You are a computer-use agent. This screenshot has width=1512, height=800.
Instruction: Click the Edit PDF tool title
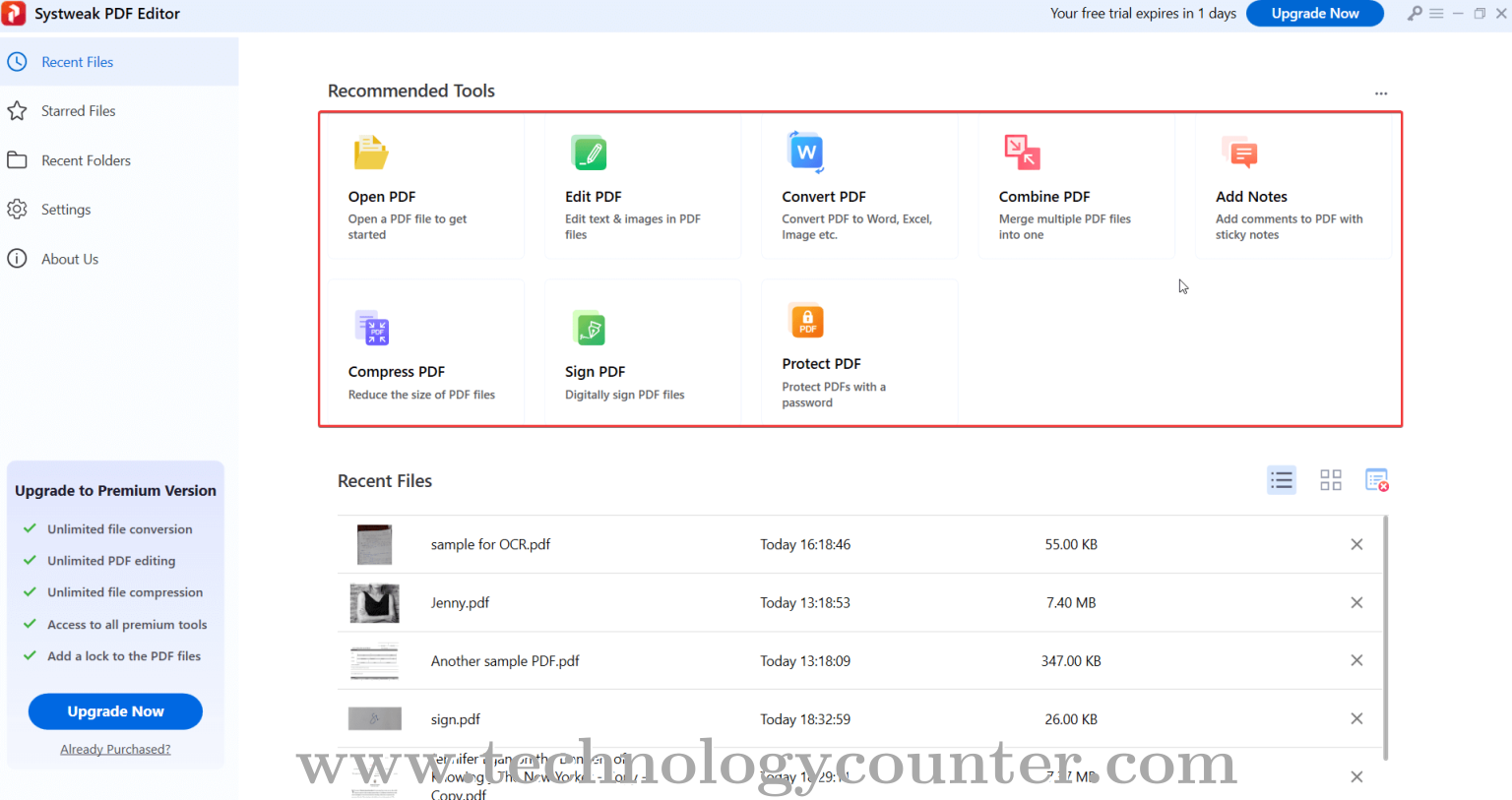click(594, 197)
